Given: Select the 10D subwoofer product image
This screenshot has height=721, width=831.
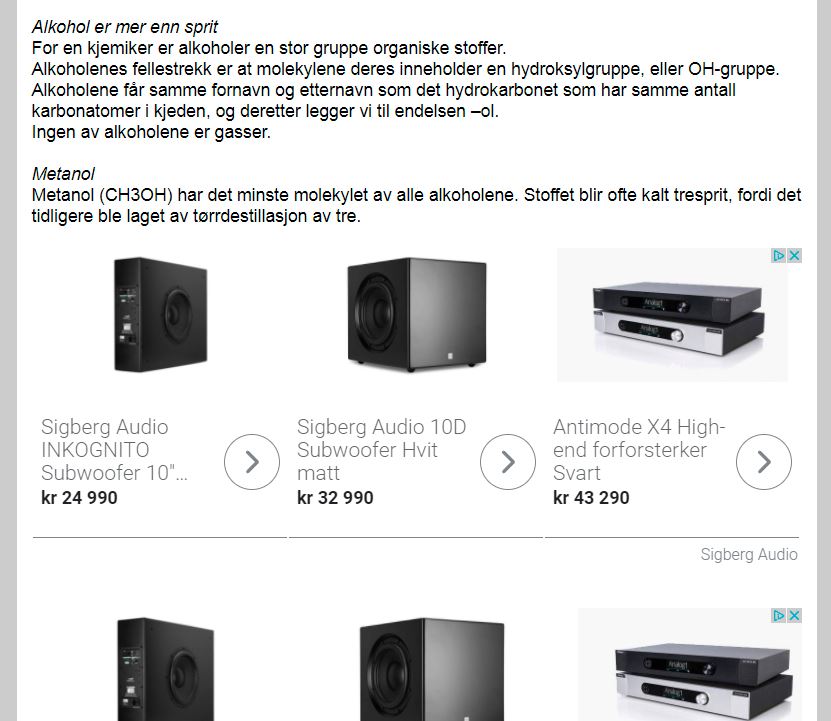Looking at the screenshot, I should click(x=417, y=314).
